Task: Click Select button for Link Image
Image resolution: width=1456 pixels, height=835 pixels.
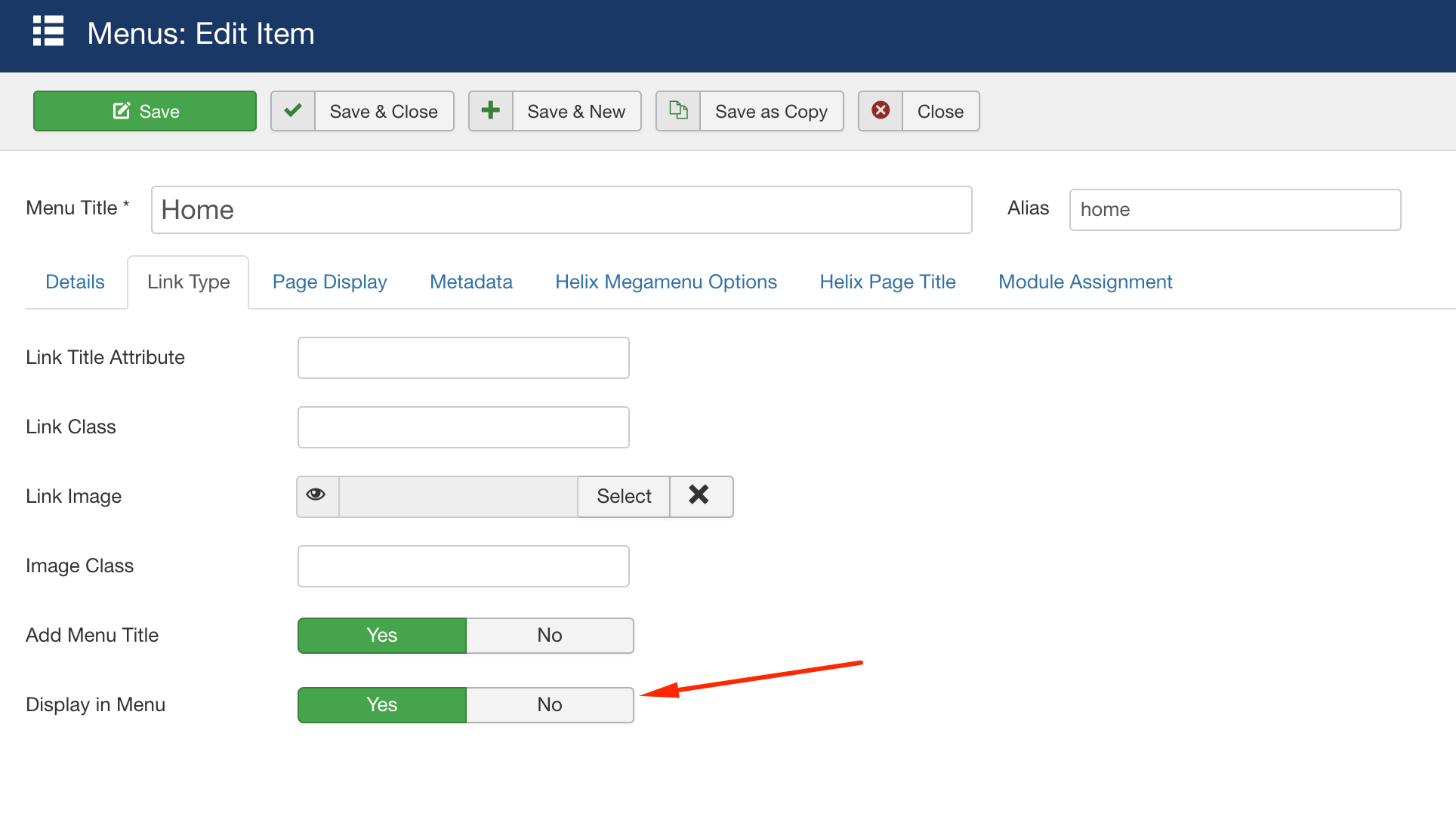Action: point(623,496)
